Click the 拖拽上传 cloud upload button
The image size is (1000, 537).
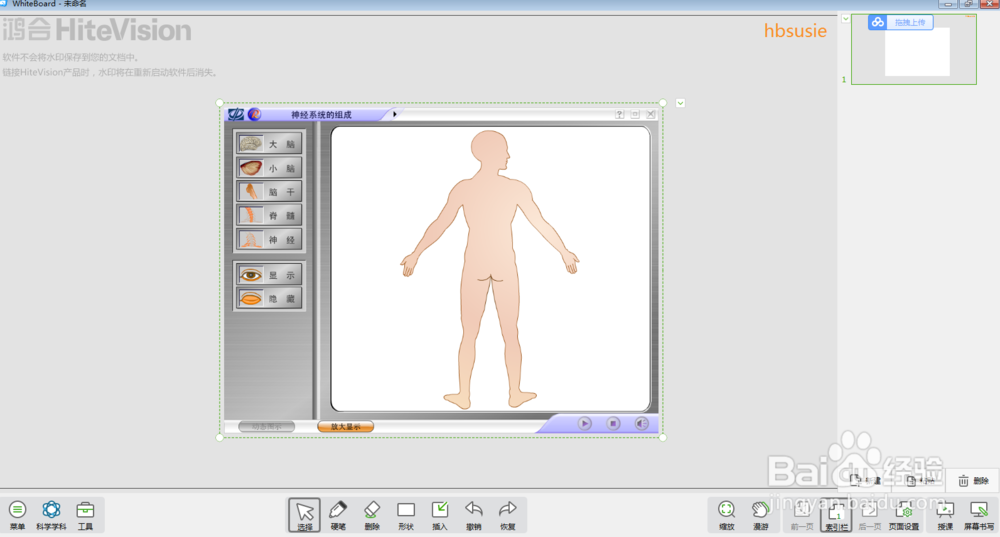(901, 22)
